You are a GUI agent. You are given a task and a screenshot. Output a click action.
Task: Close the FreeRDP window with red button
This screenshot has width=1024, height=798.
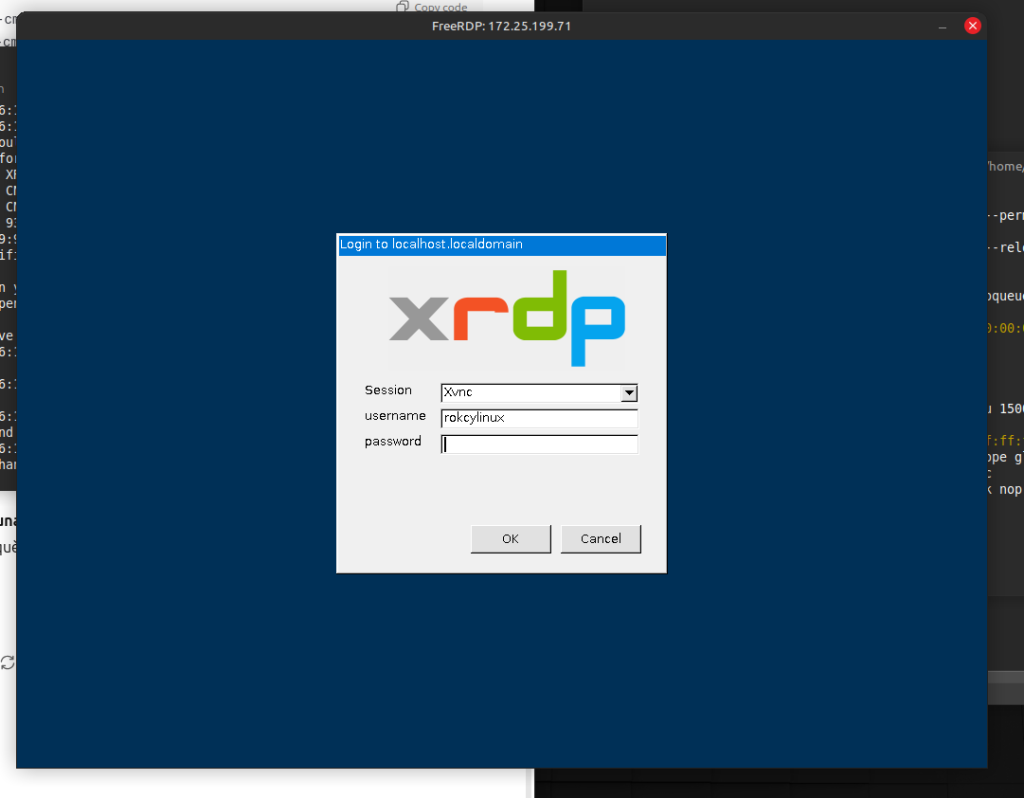point(972,26)
